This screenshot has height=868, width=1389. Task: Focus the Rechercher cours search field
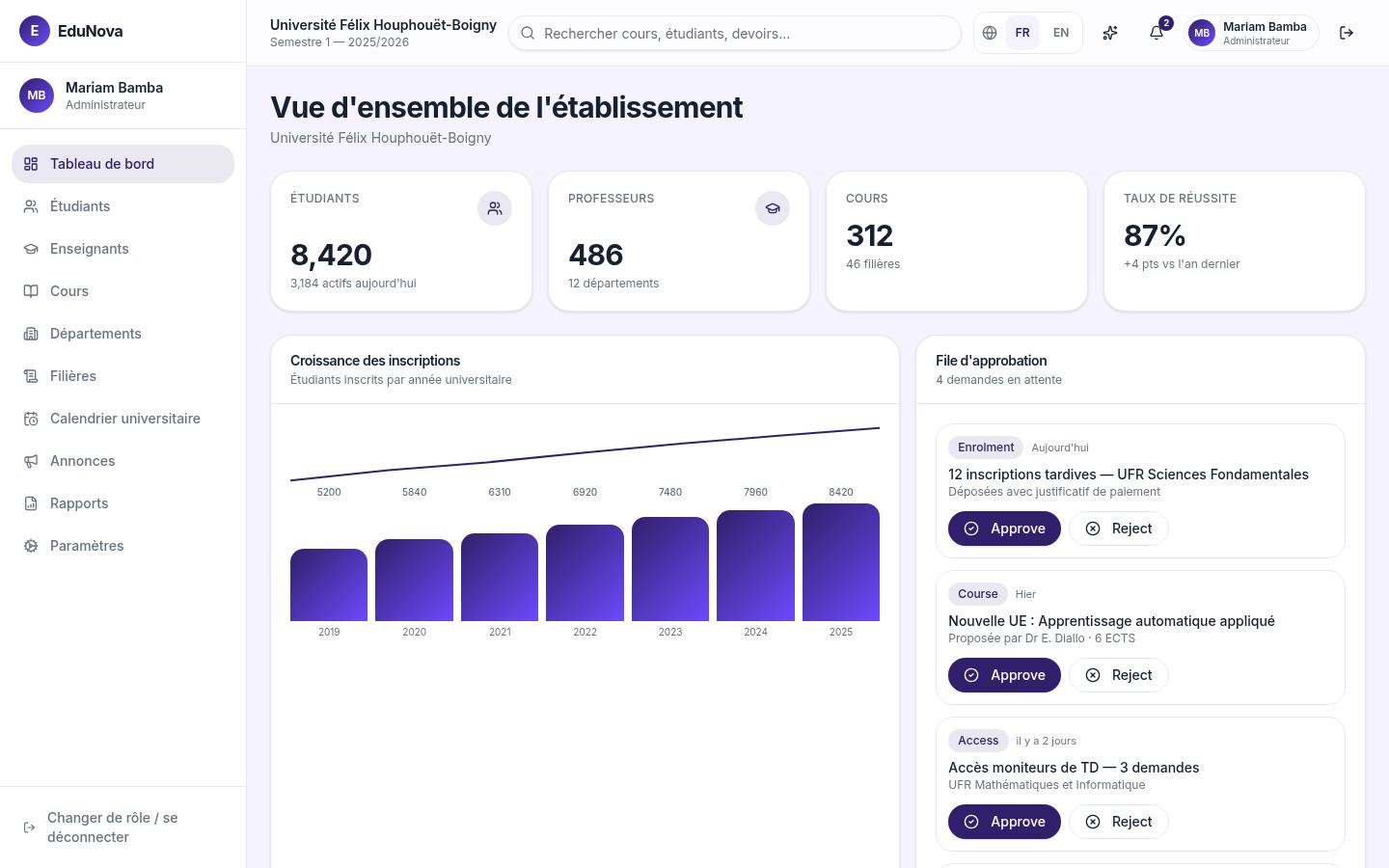(735, 33)
